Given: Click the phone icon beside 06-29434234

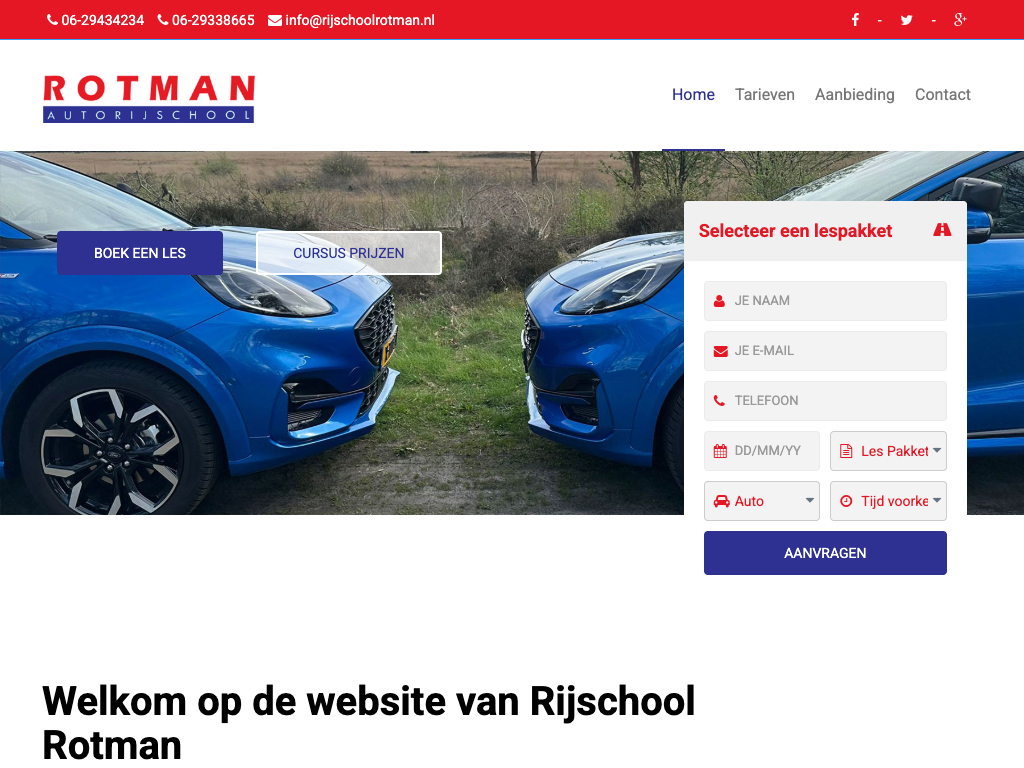Looking at the screenshot, I should [52, 20].
